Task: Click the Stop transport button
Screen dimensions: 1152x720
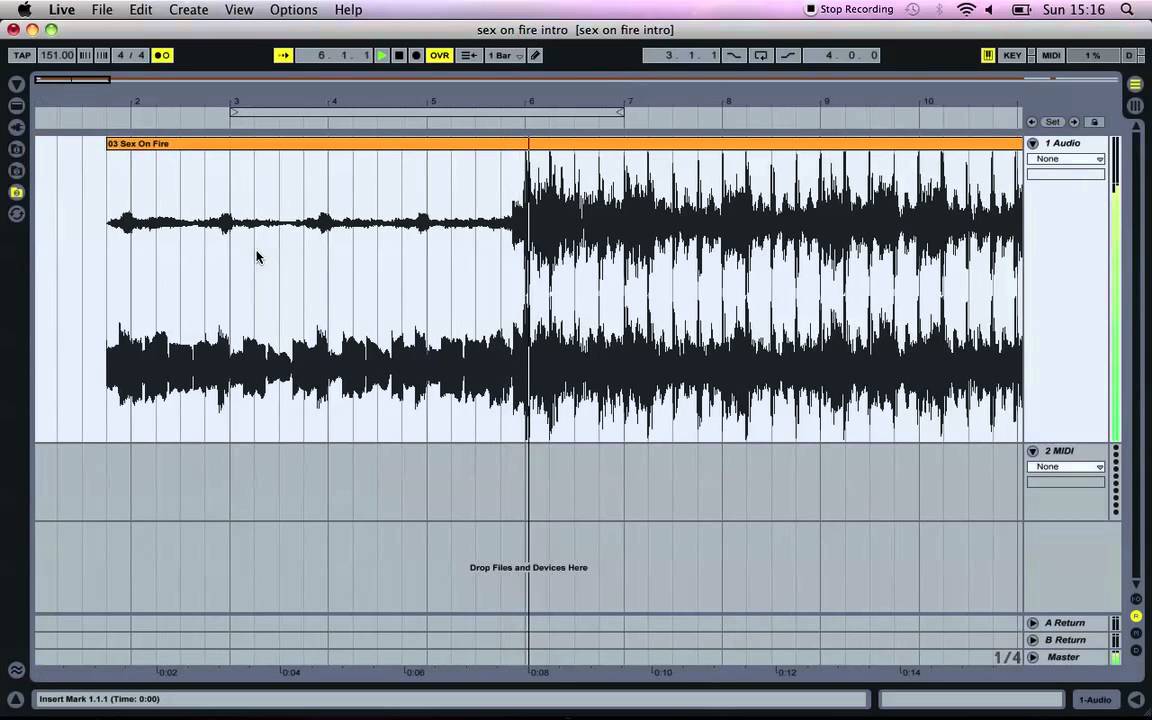Action: (x=399, y=55)
